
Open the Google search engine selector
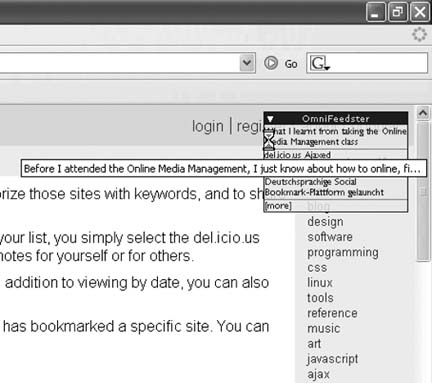pos(320,63)
